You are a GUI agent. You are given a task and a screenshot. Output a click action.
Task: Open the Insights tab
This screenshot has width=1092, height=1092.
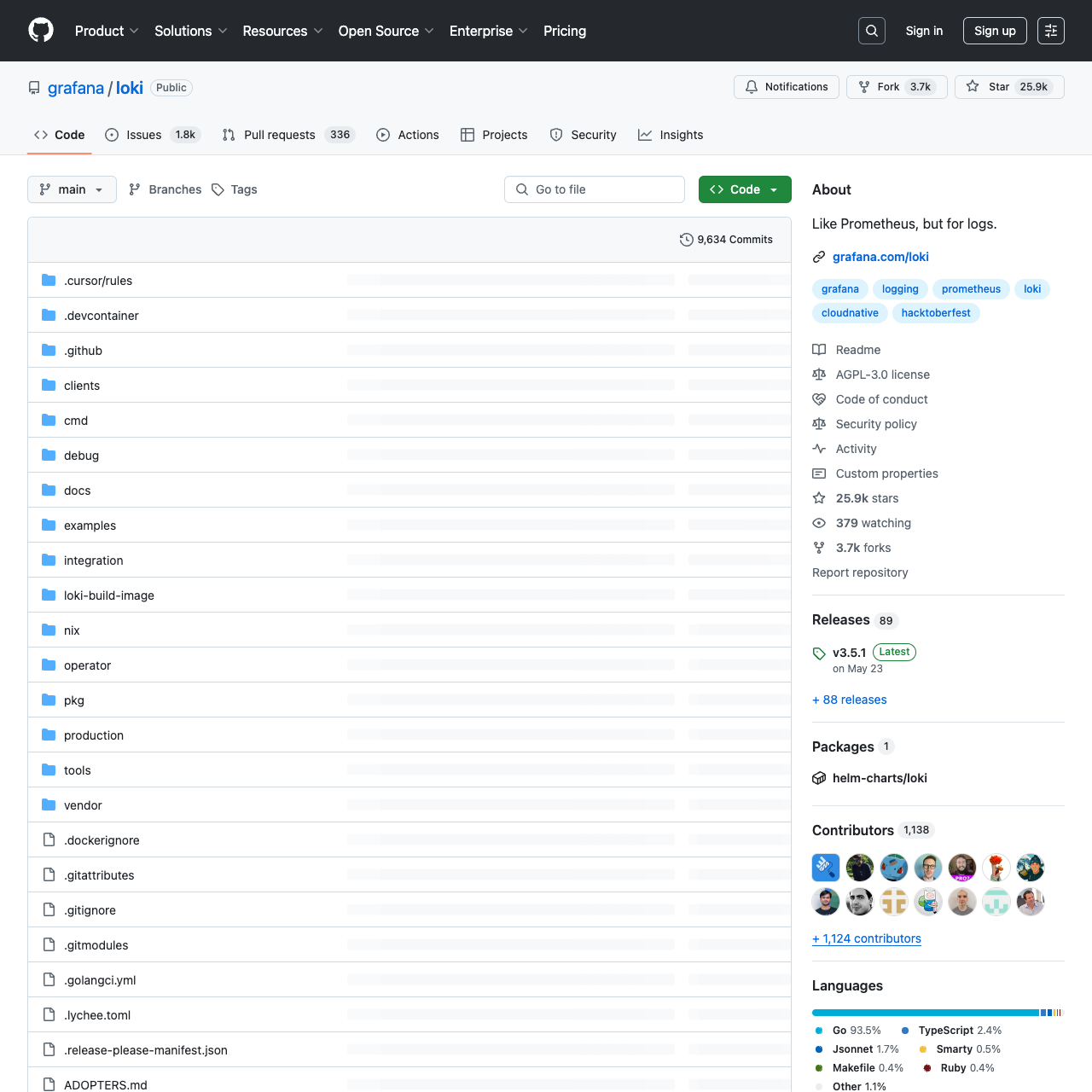point(671,135)
